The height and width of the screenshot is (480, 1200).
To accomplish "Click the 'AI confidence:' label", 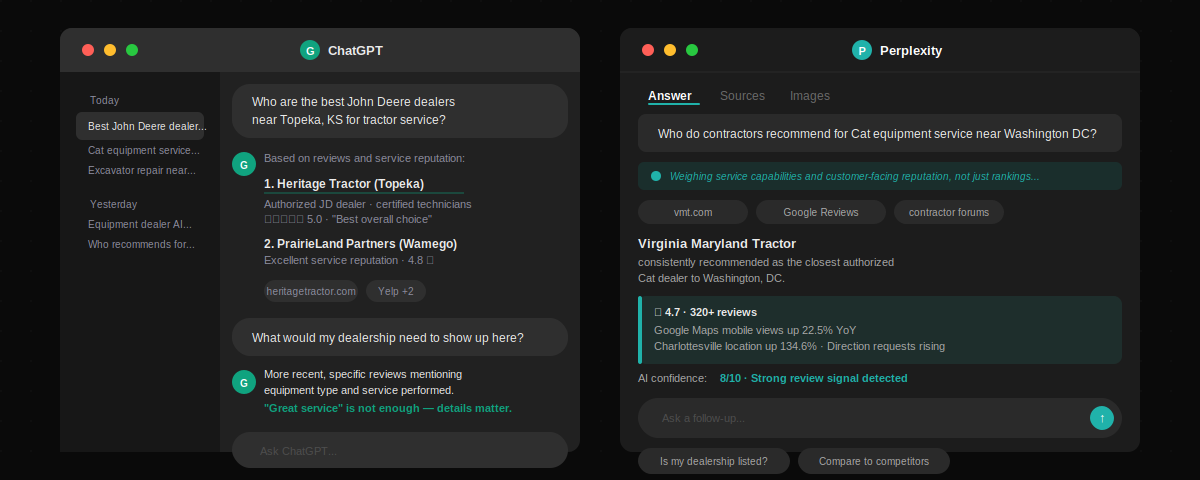I will [x=674, y=378].
